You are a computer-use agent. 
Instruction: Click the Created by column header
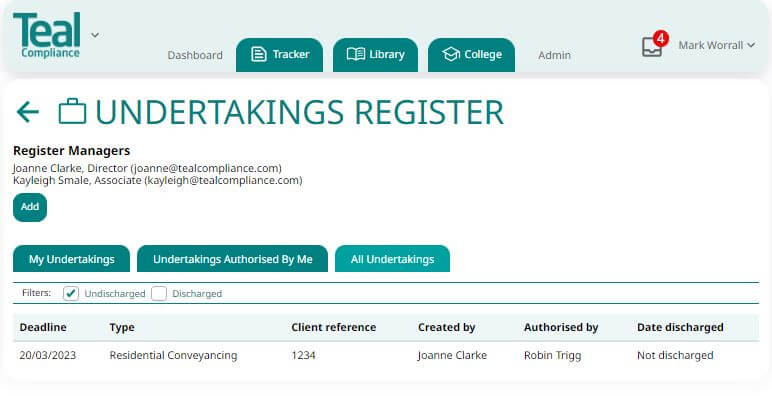tap(447, 328)
